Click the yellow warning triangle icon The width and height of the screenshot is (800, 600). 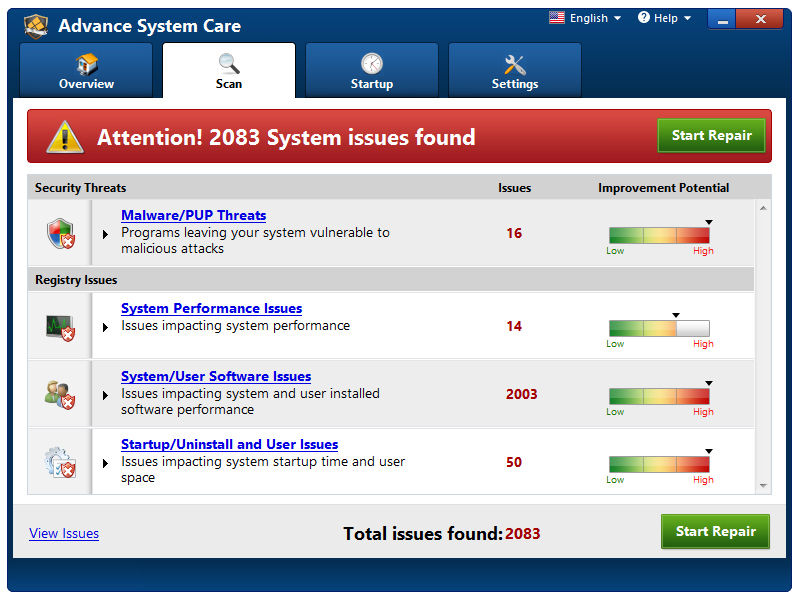65,137
